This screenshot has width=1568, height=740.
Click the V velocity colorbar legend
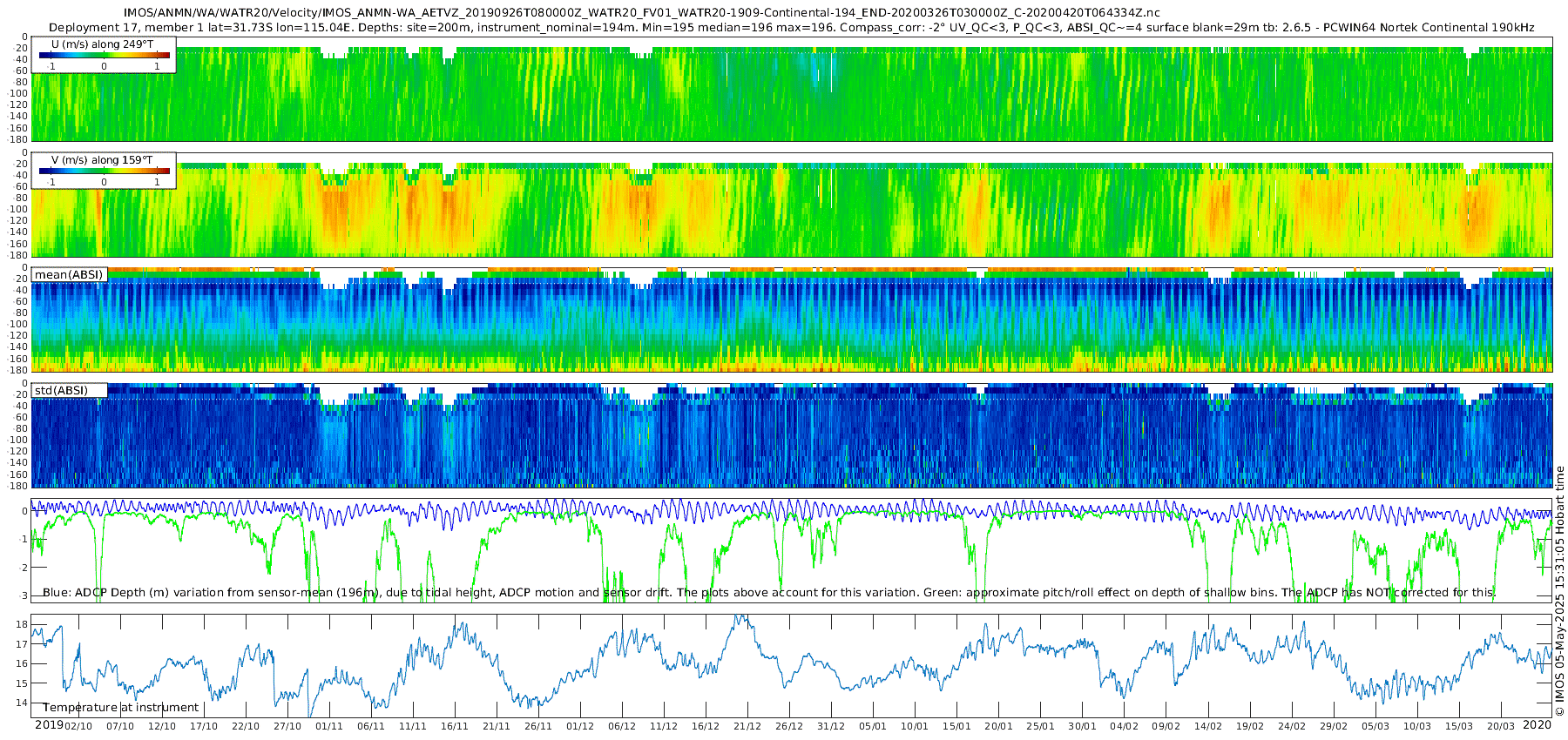click(x=104, y=171)
